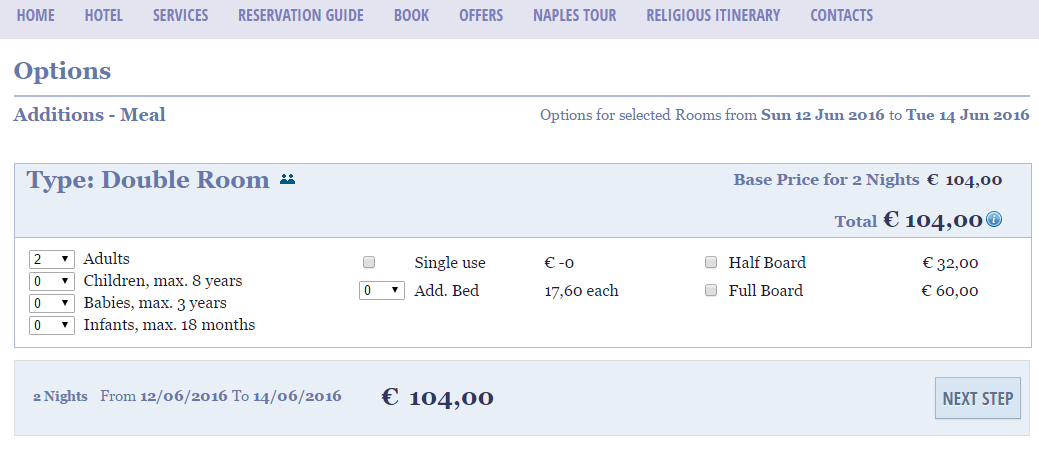Open the BOOK page
1039x455 pixels.
411,15
